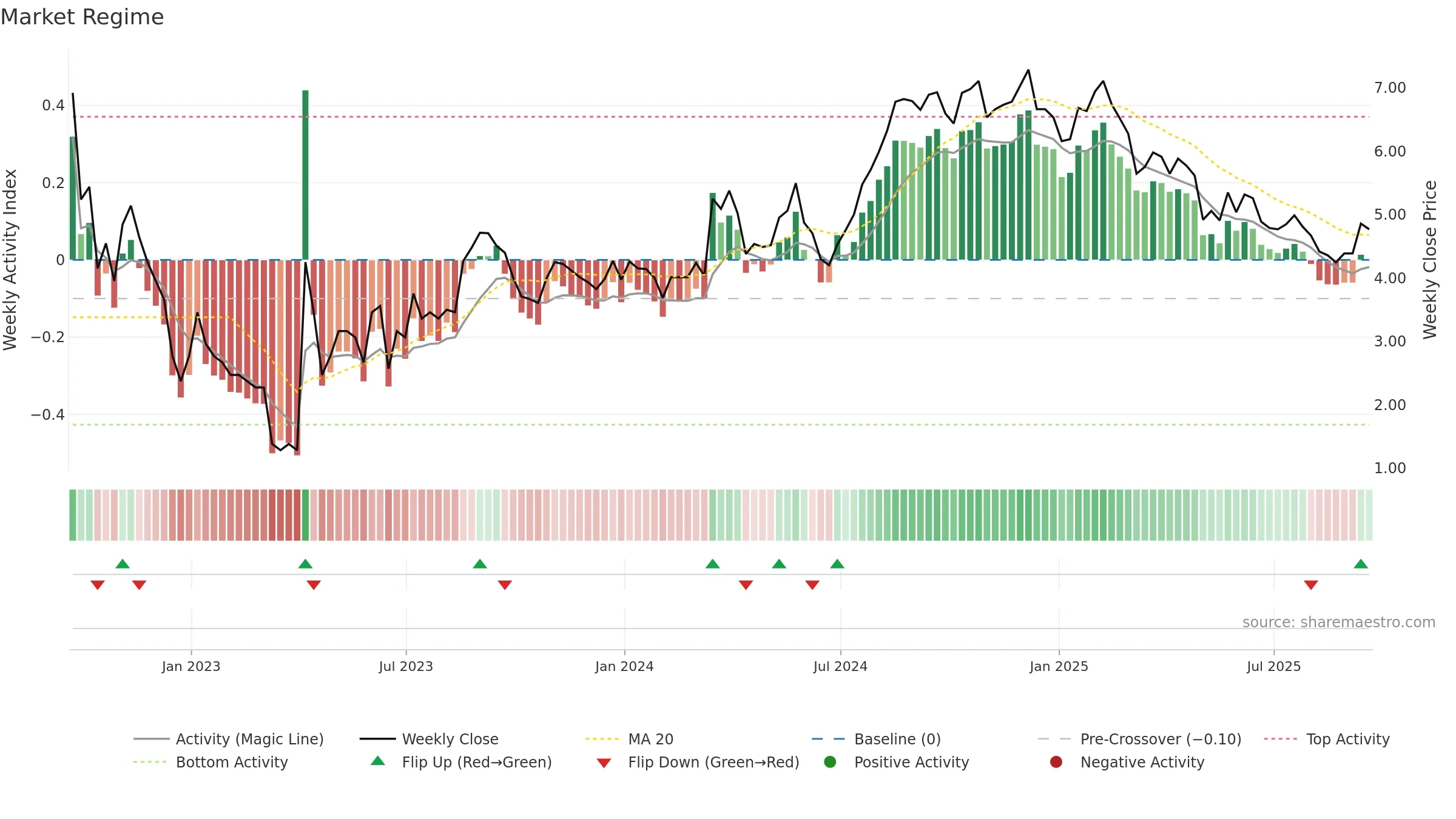Click the Weekly Activity Index axis title

[10, 260]
